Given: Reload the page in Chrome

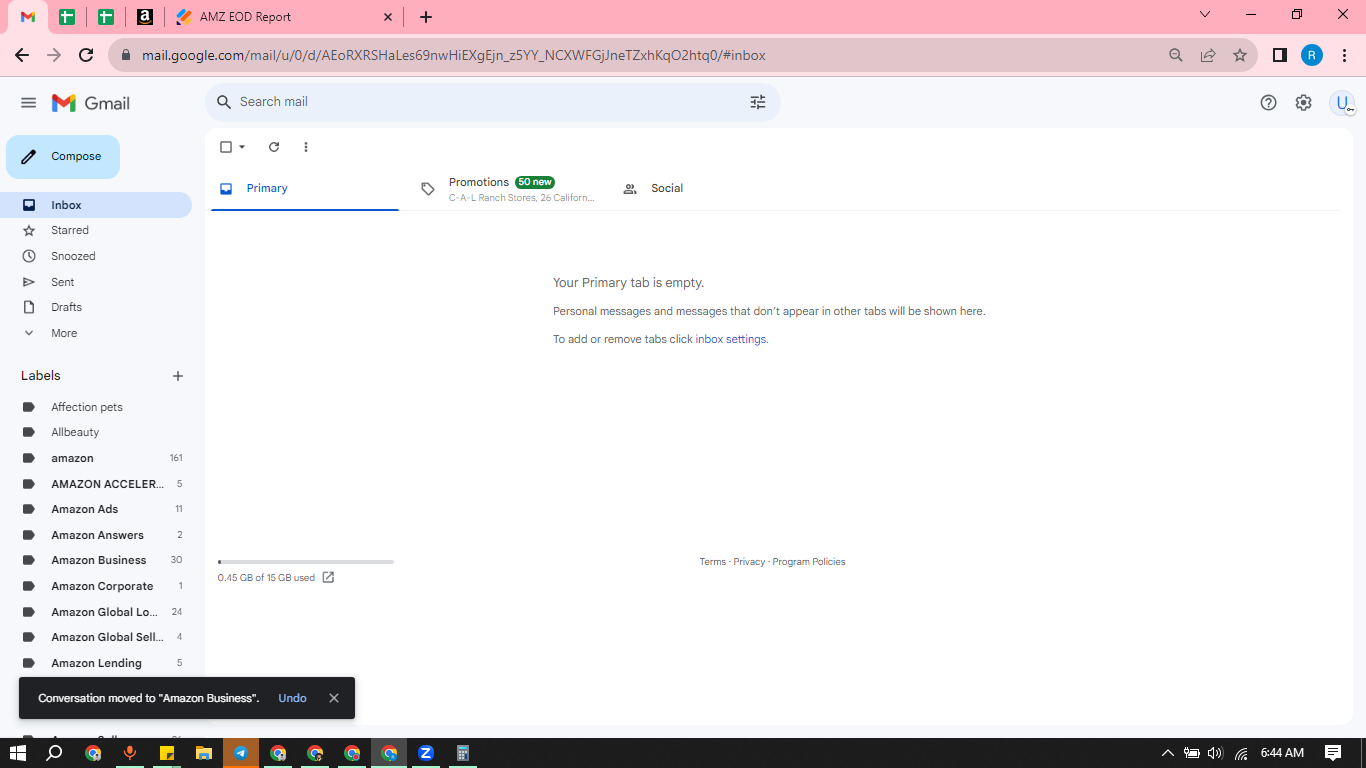Looking at the screenshot, I should [x=86, y=55].
